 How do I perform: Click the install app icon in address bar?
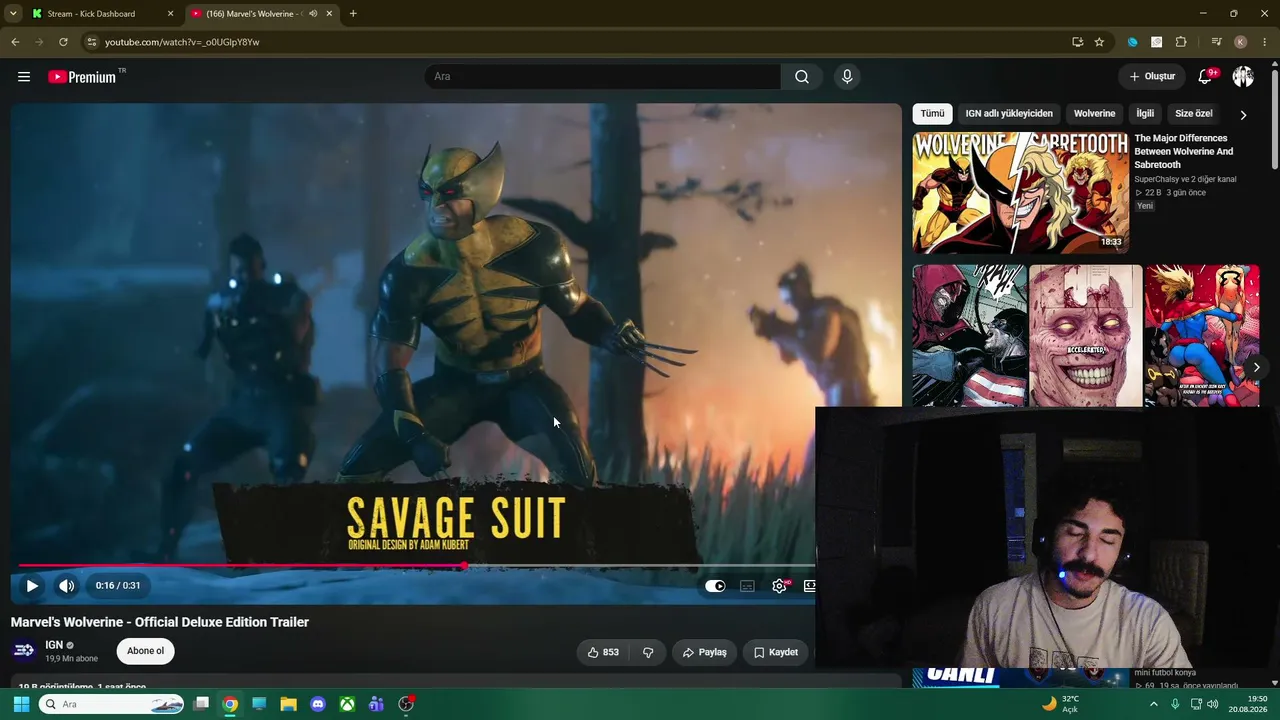click(x=1077, y=42)
